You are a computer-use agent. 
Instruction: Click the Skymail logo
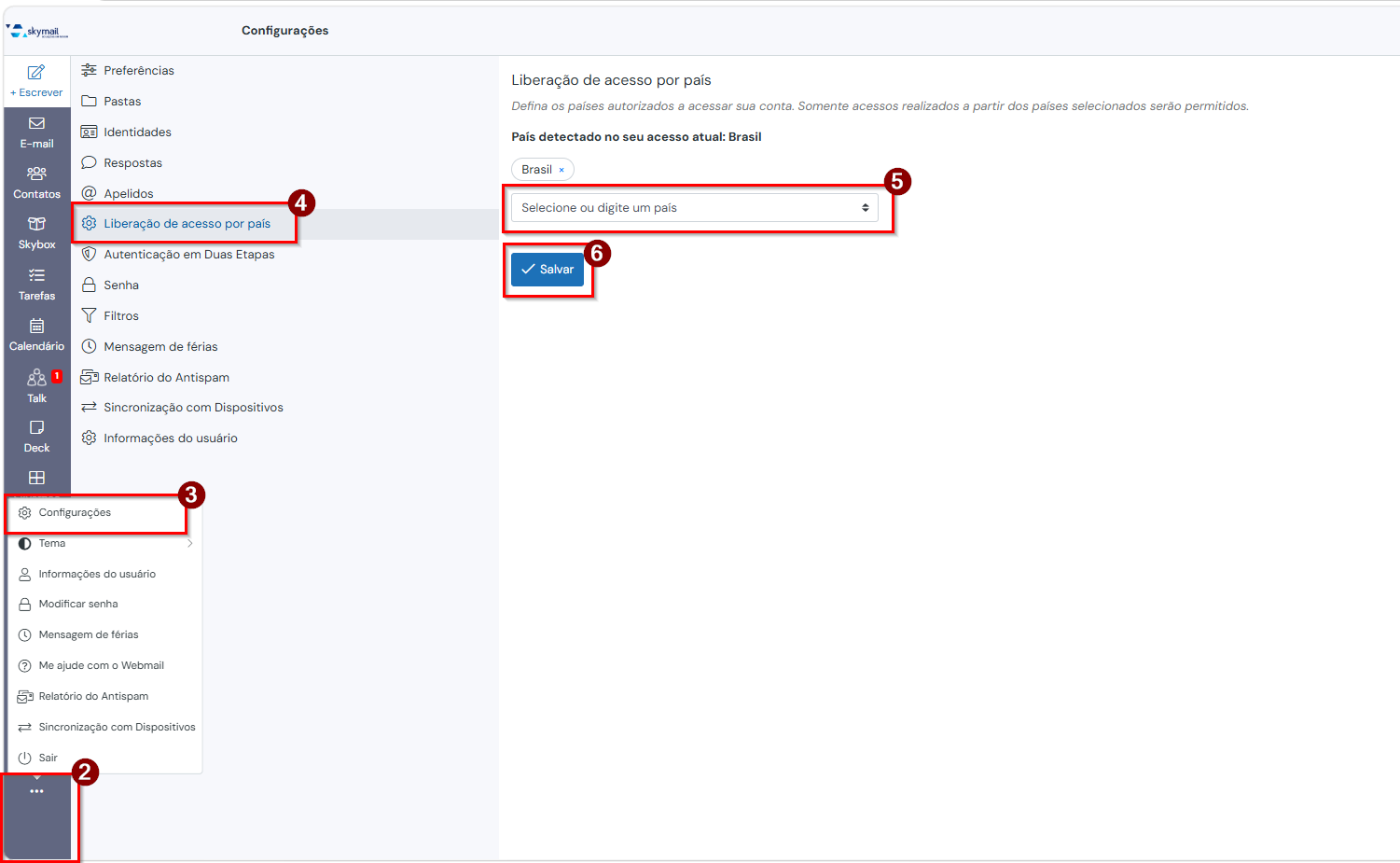37,31
